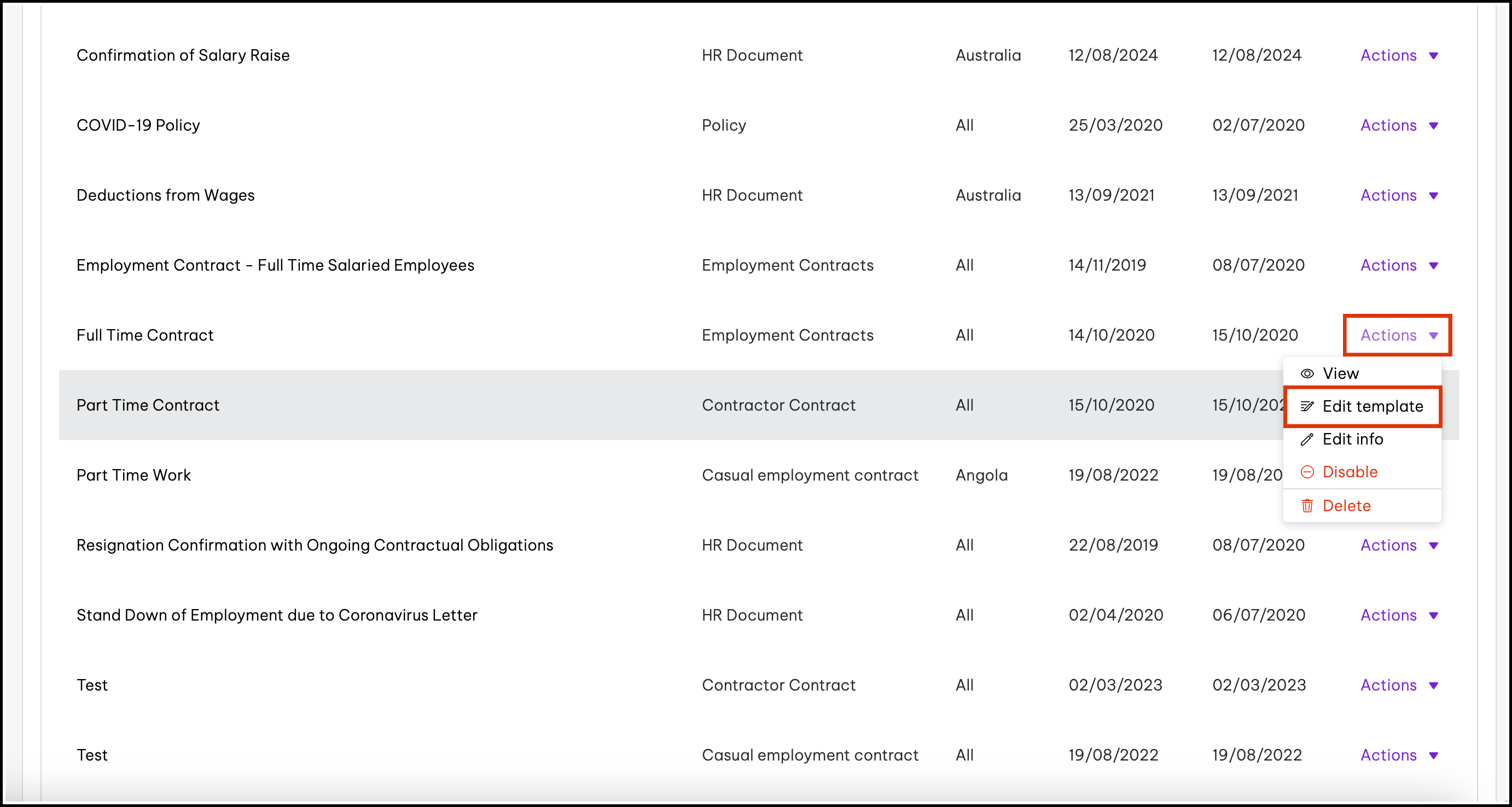Click the red trash can Delete icon
The height and width of the screenshot is (807, 1512).
(1307, 506)
